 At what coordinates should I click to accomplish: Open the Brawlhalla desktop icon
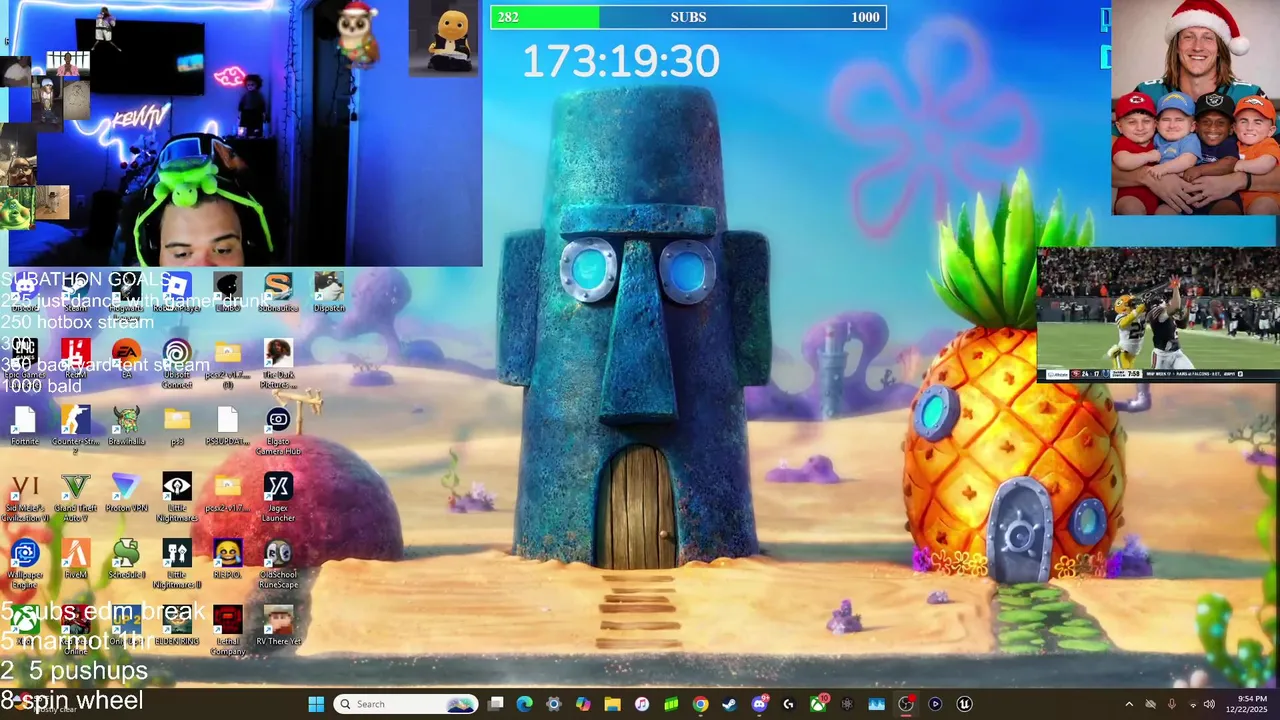(126, 425)
